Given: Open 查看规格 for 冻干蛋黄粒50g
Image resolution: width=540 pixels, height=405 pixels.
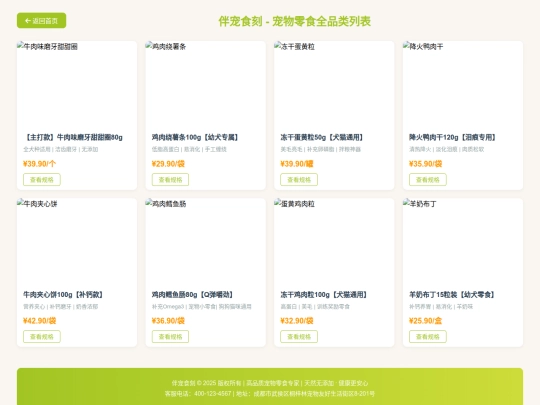Looking at the screenshot, I should [x=299, y=180].
